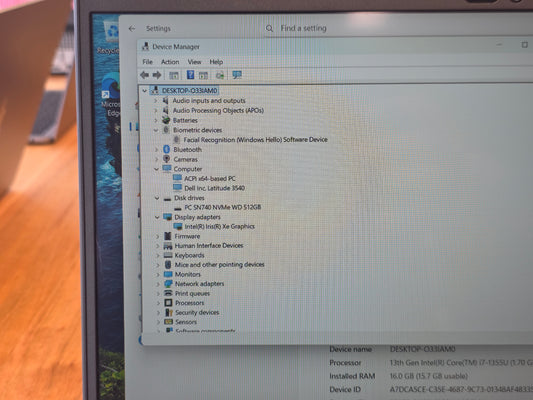
Task: Click the Monitors category icon
Action: 168,274
